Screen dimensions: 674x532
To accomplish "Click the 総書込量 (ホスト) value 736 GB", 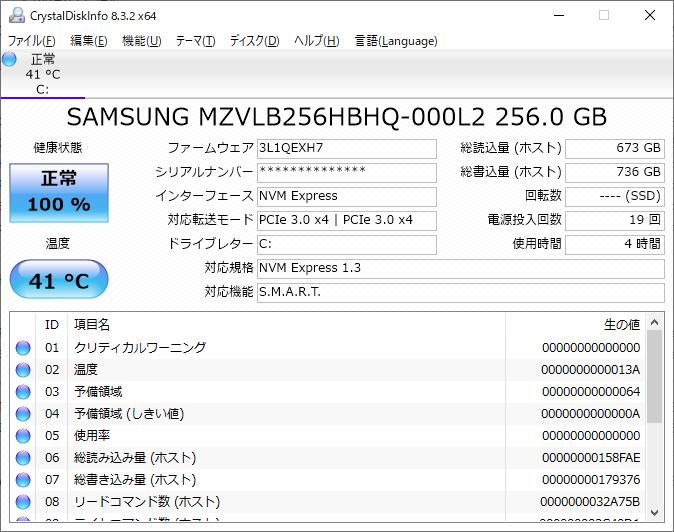I will pyautogui.click(x=615, y=173).
